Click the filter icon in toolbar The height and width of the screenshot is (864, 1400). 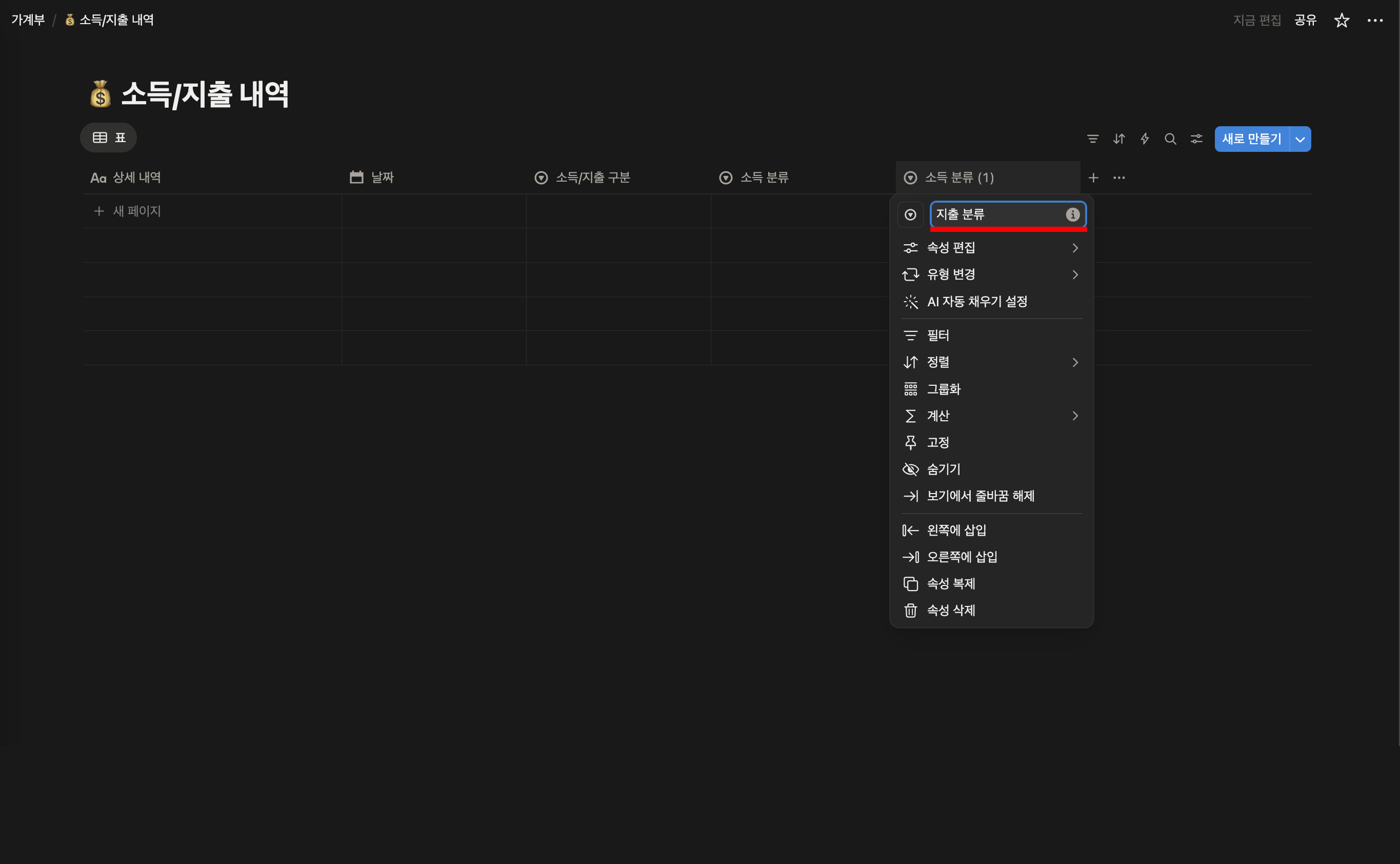point(1092,139)
